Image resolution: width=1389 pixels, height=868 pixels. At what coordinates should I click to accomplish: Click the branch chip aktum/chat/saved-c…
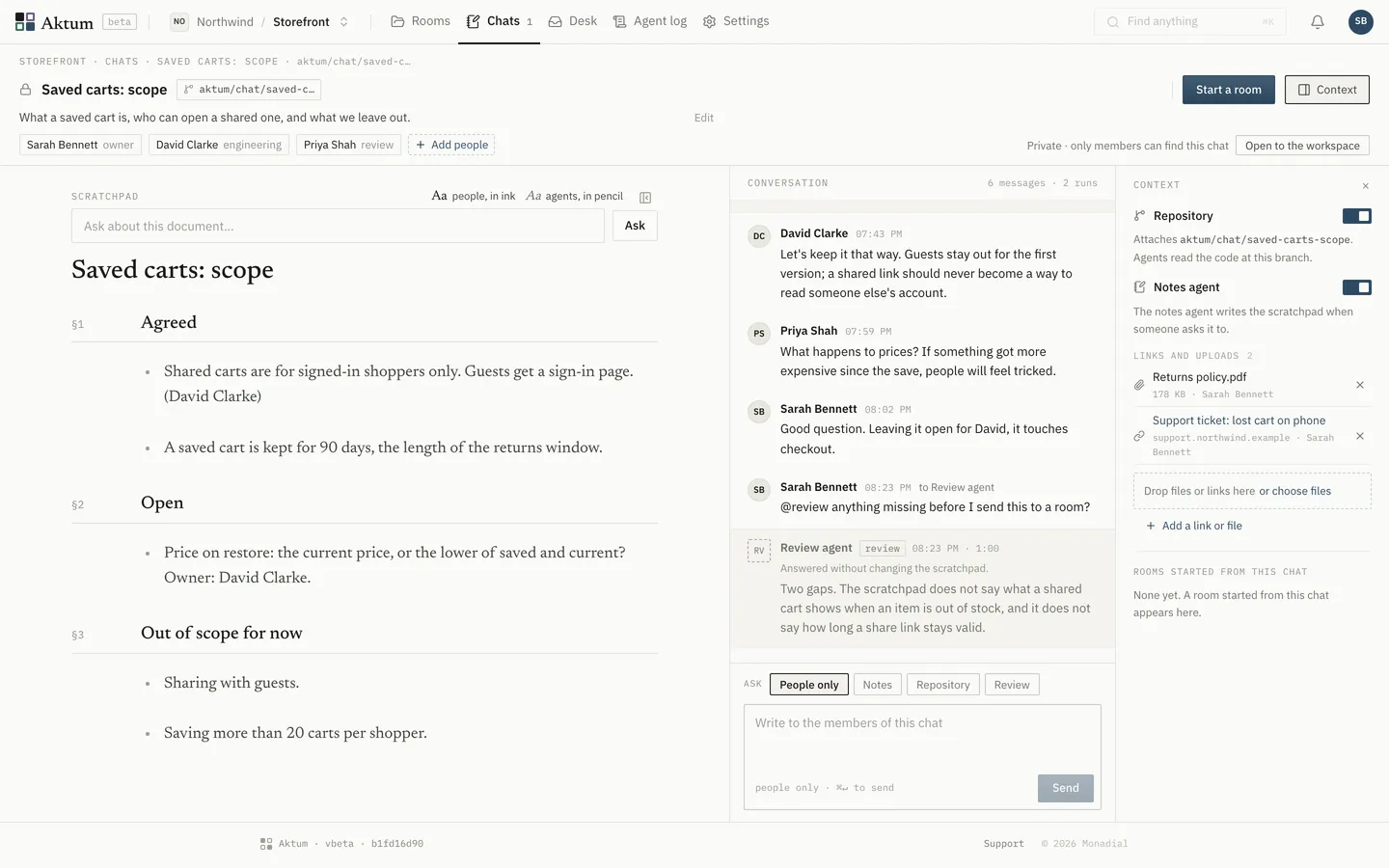pos(249,90)
